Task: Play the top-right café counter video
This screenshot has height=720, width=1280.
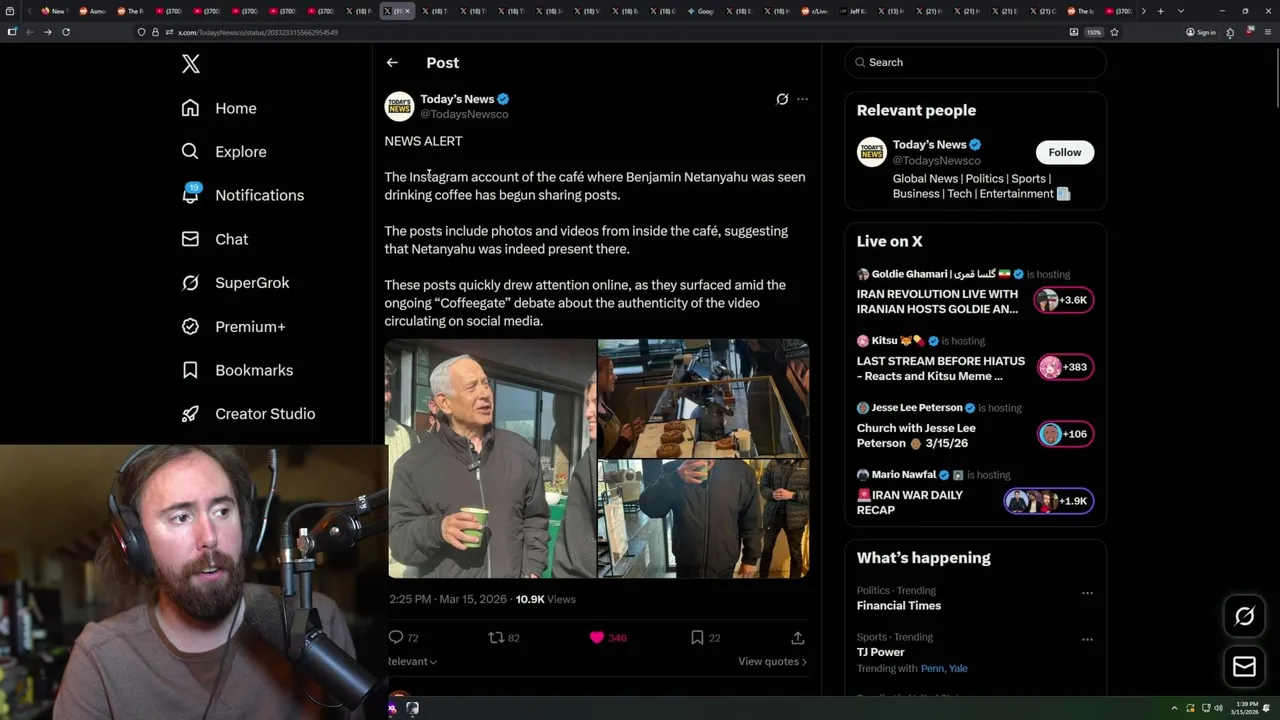Action: click(x=703, y=397)
